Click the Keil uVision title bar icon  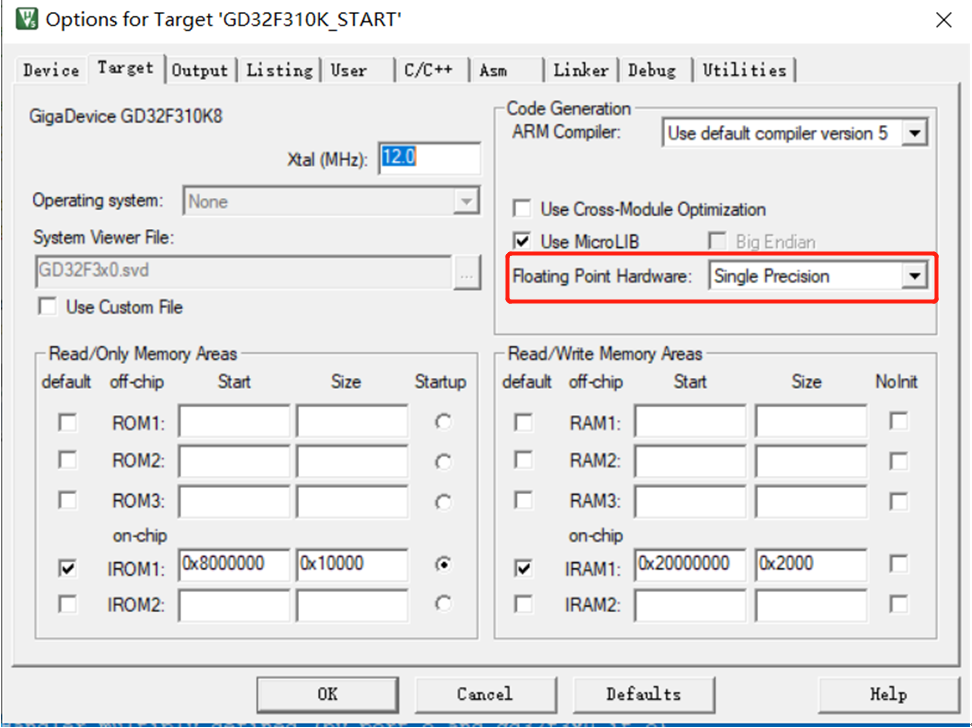coord(26,19)
